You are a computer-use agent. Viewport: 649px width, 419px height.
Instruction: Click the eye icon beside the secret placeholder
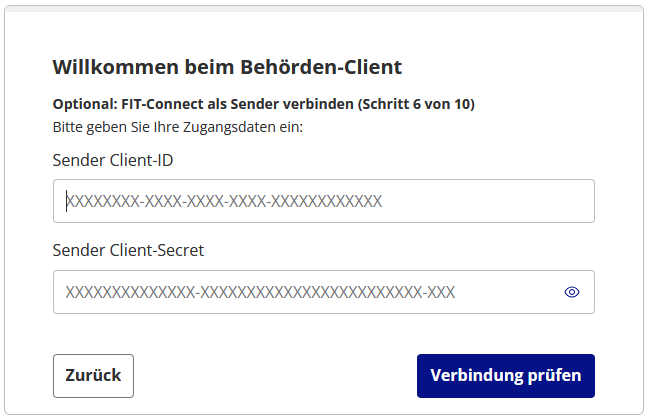click(x=572, y=292)
